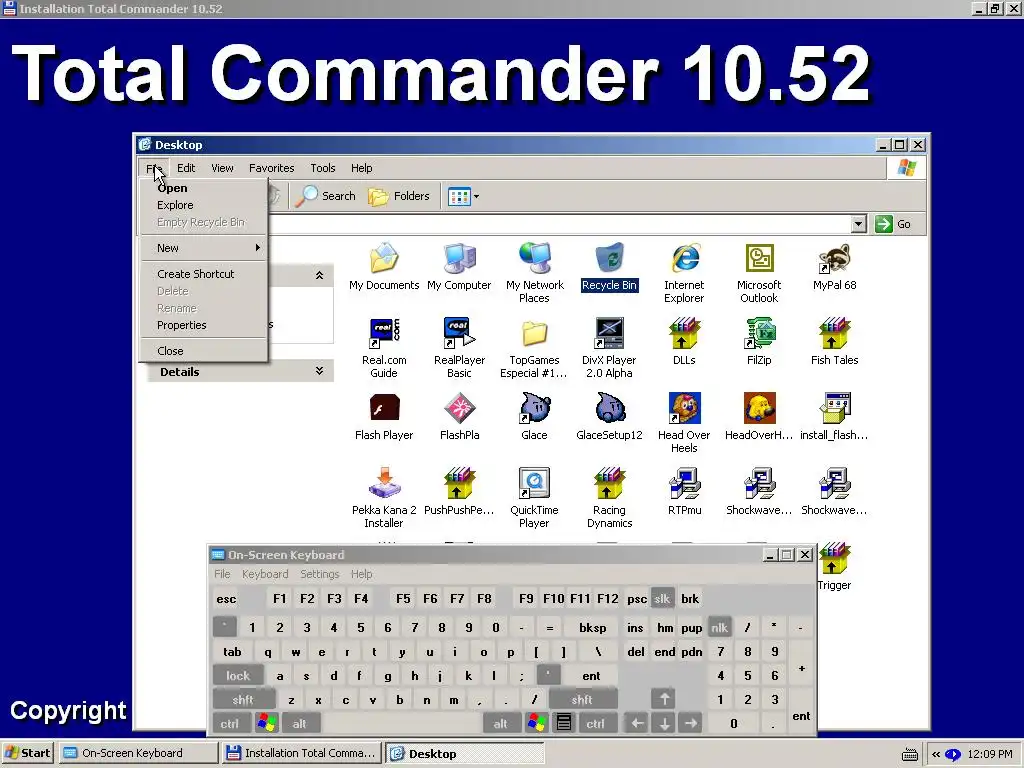The height and width of the screenshot is (768, 1024).
Task: Select the DLLs archive icon
Action: pos(684,332)
